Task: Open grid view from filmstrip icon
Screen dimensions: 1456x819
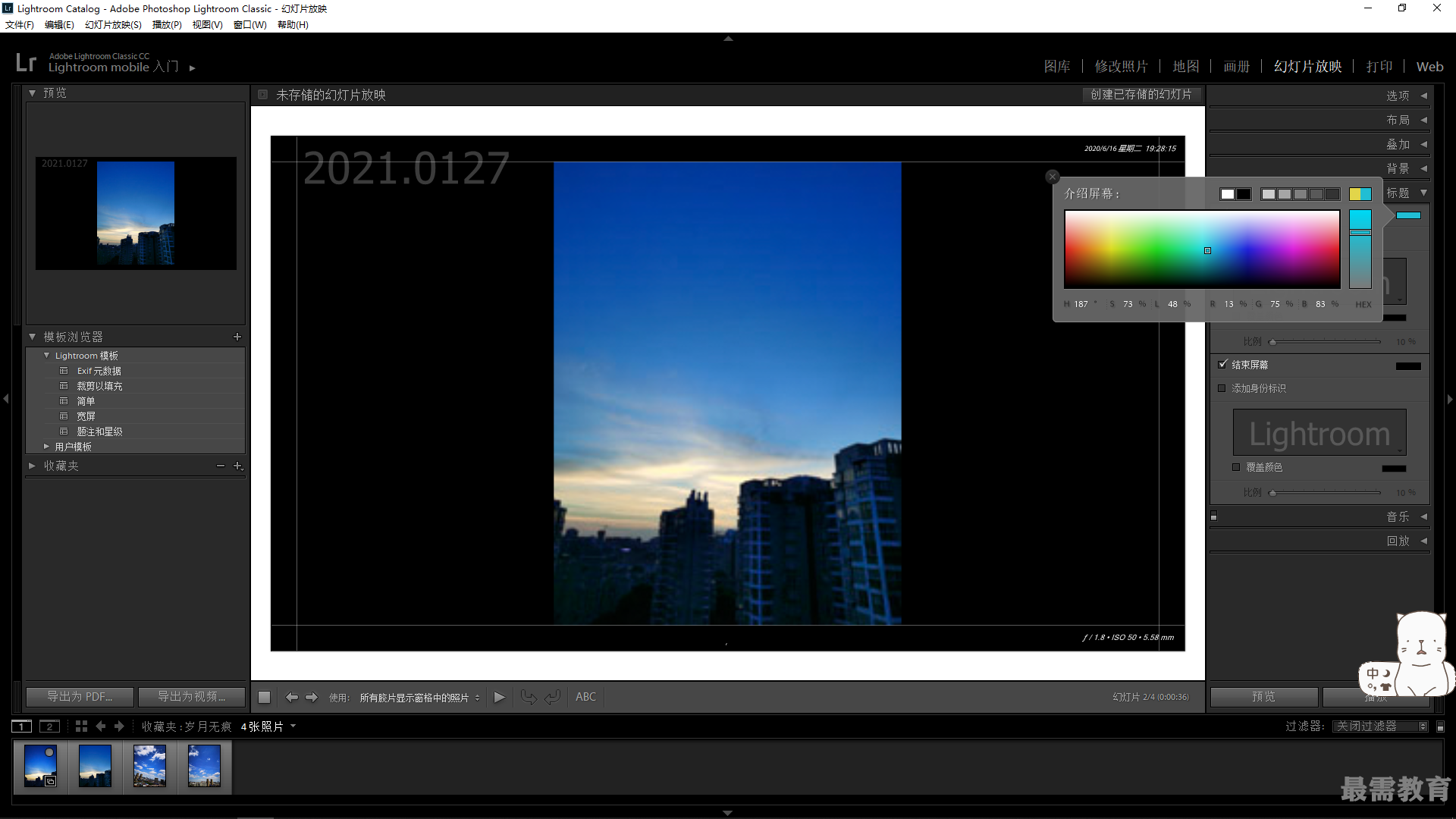Action: [x=81, y=726]
